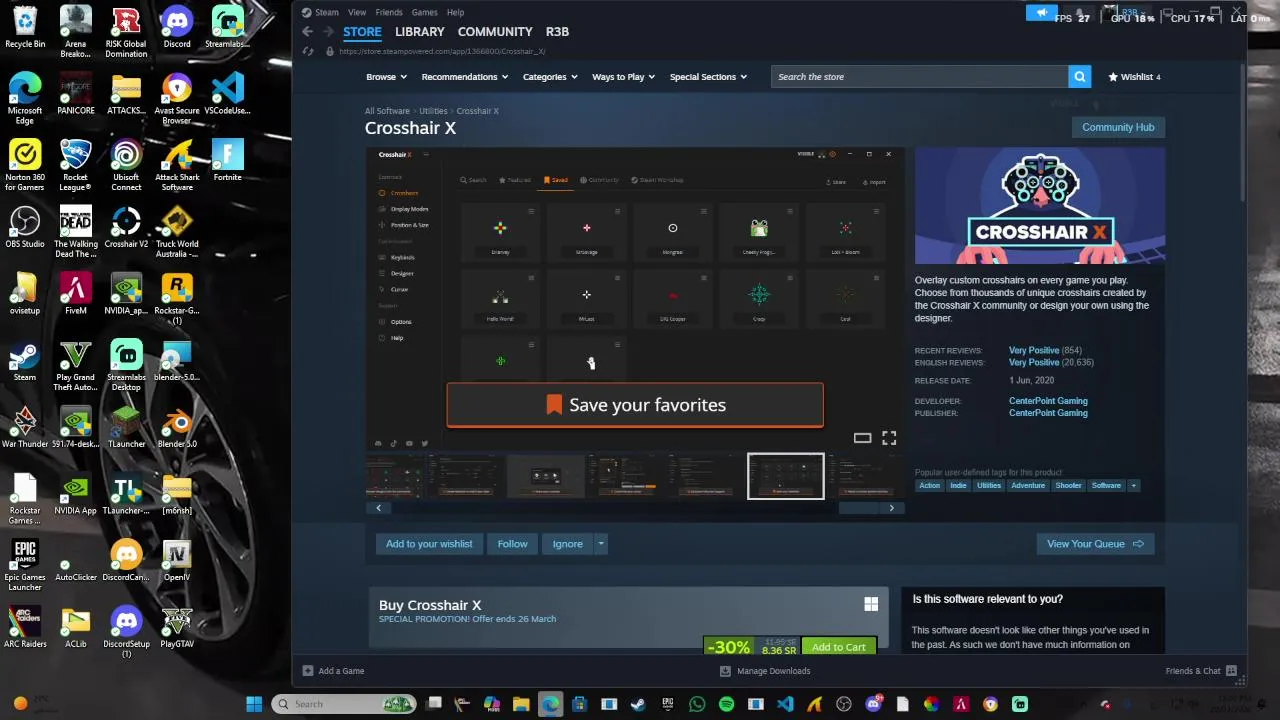Open the Friends menu
1280x720 pixels.
(x=389, y=12)
